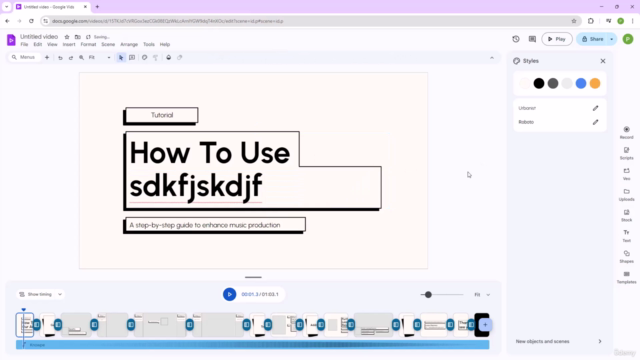Click the timeline zoom slider handle
The height and width of the screenshot is (360, 640).
point(428,295)
